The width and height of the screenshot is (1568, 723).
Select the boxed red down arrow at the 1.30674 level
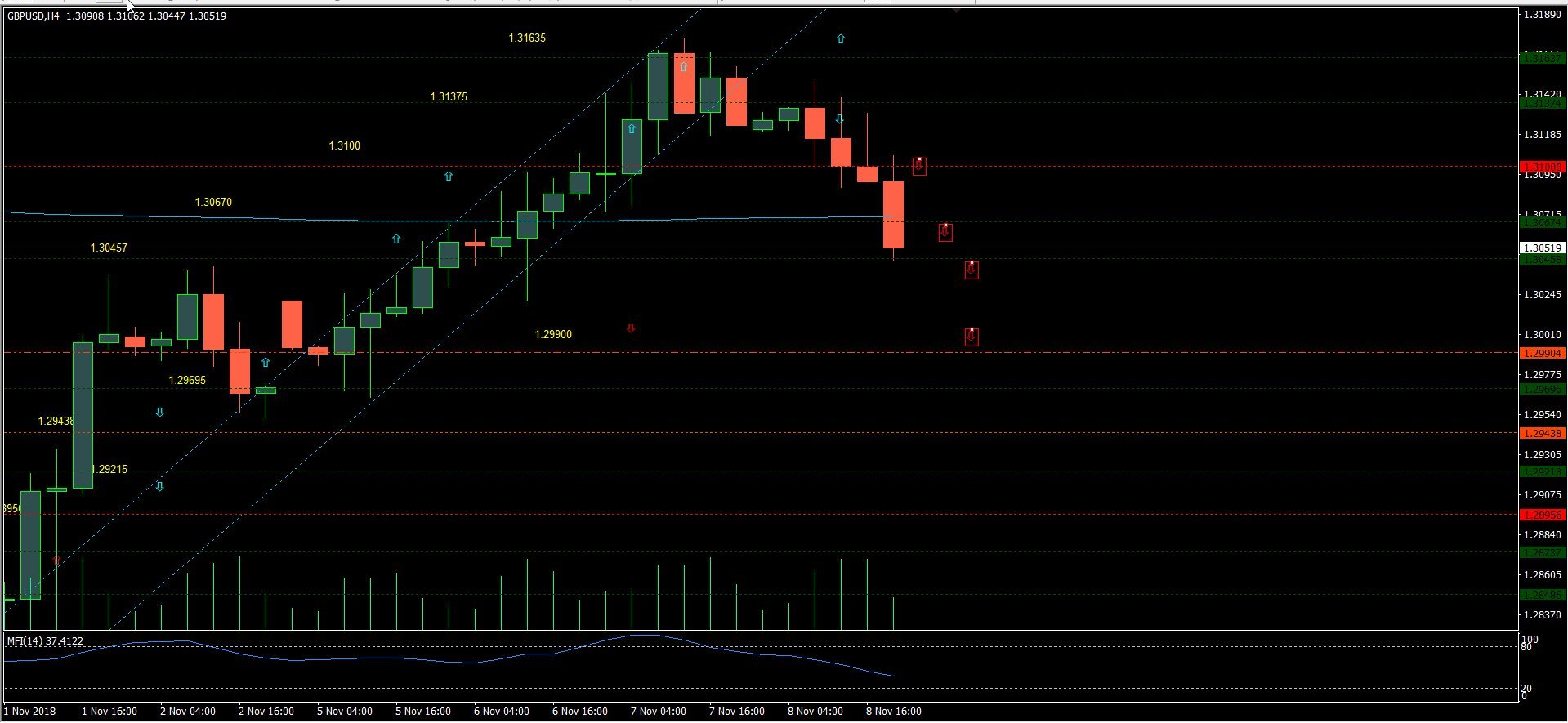[945, 232]
